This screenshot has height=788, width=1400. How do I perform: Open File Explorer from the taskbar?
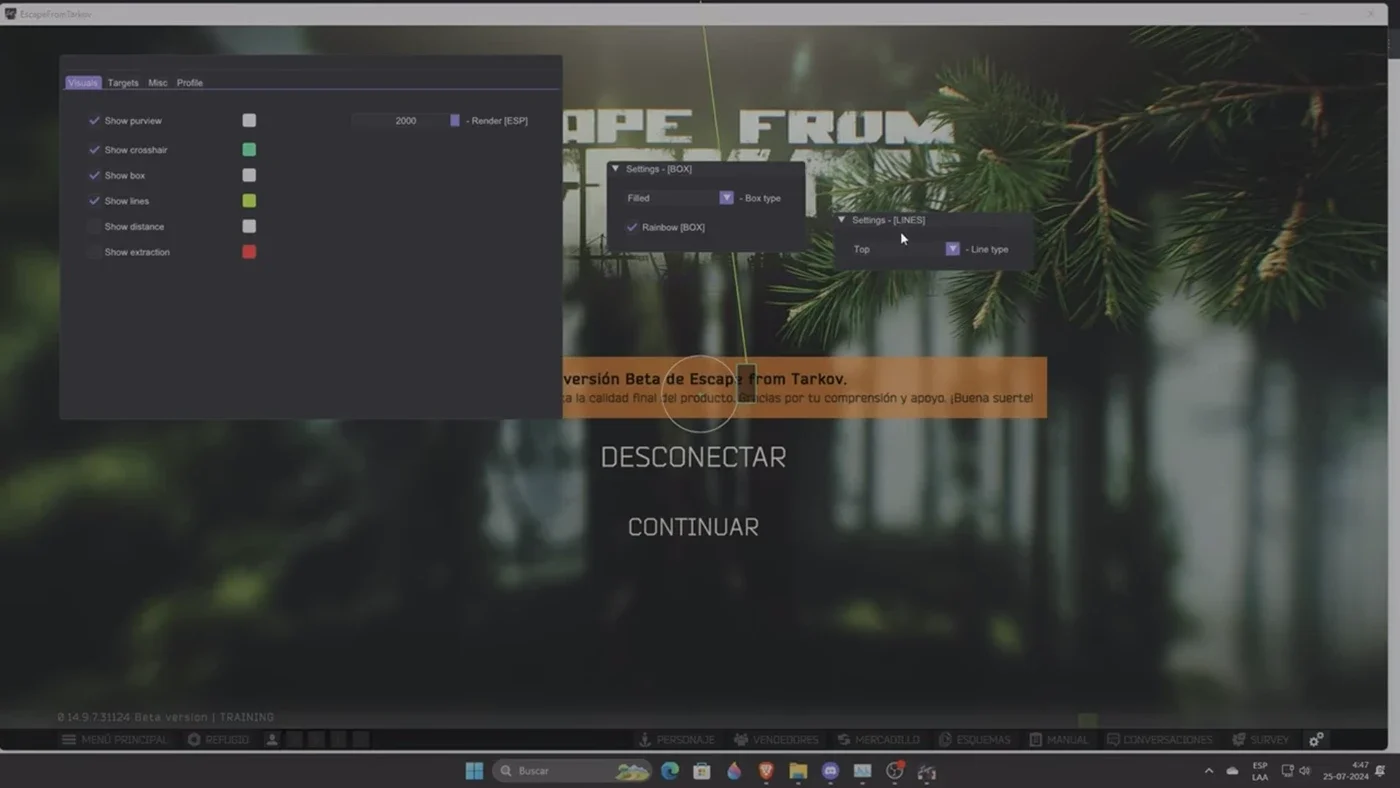pos(798,771)
